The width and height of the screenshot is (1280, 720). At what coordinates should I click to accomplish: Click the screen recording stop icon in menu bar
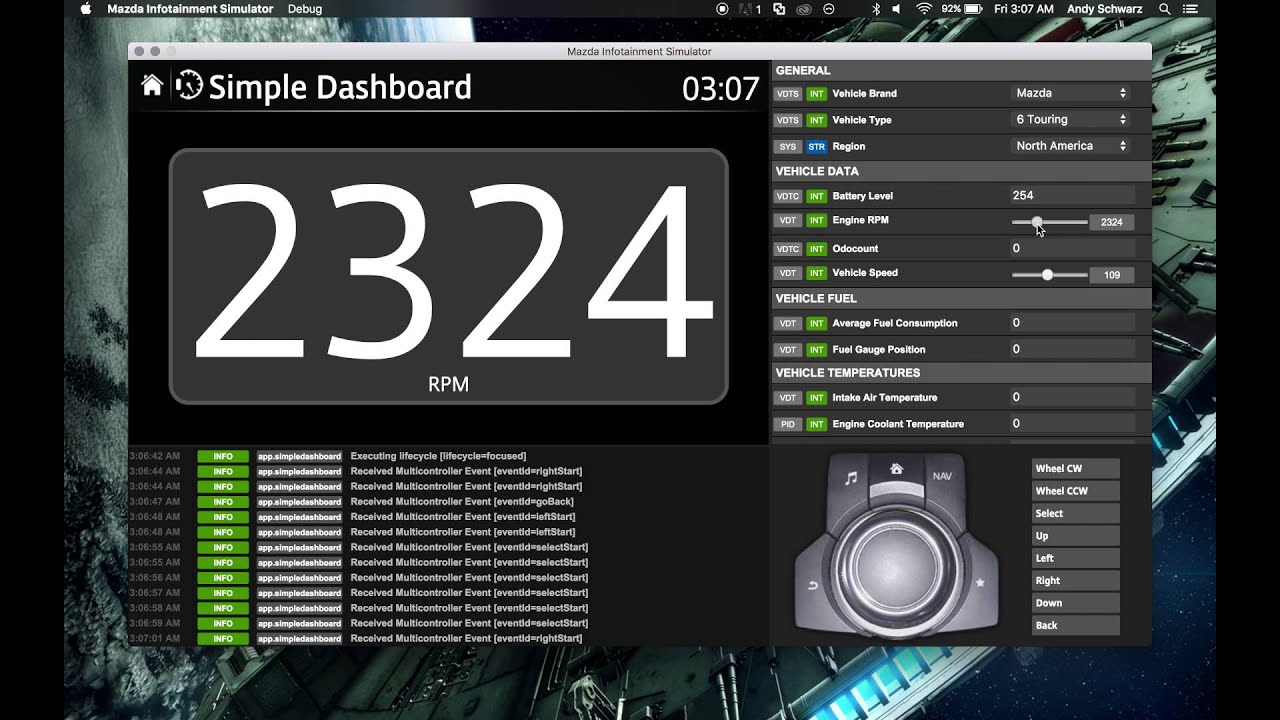[x=722, y=9]
